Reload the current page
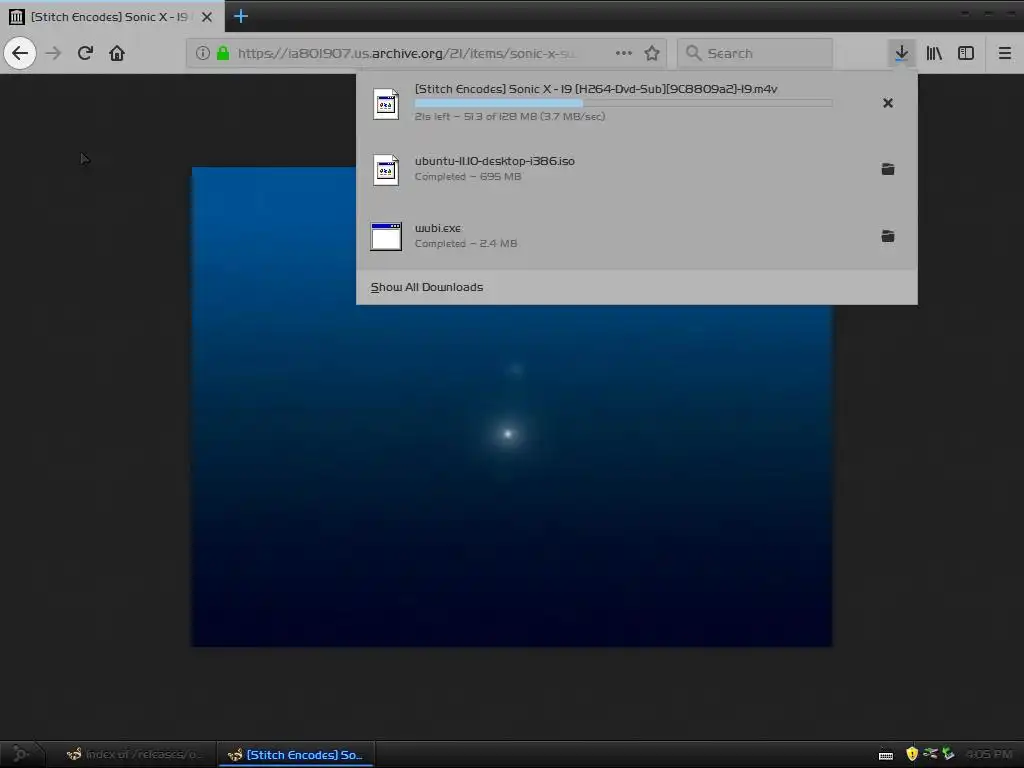Image resolution: width=1024 pixels, height=768 pixels. 85,53
